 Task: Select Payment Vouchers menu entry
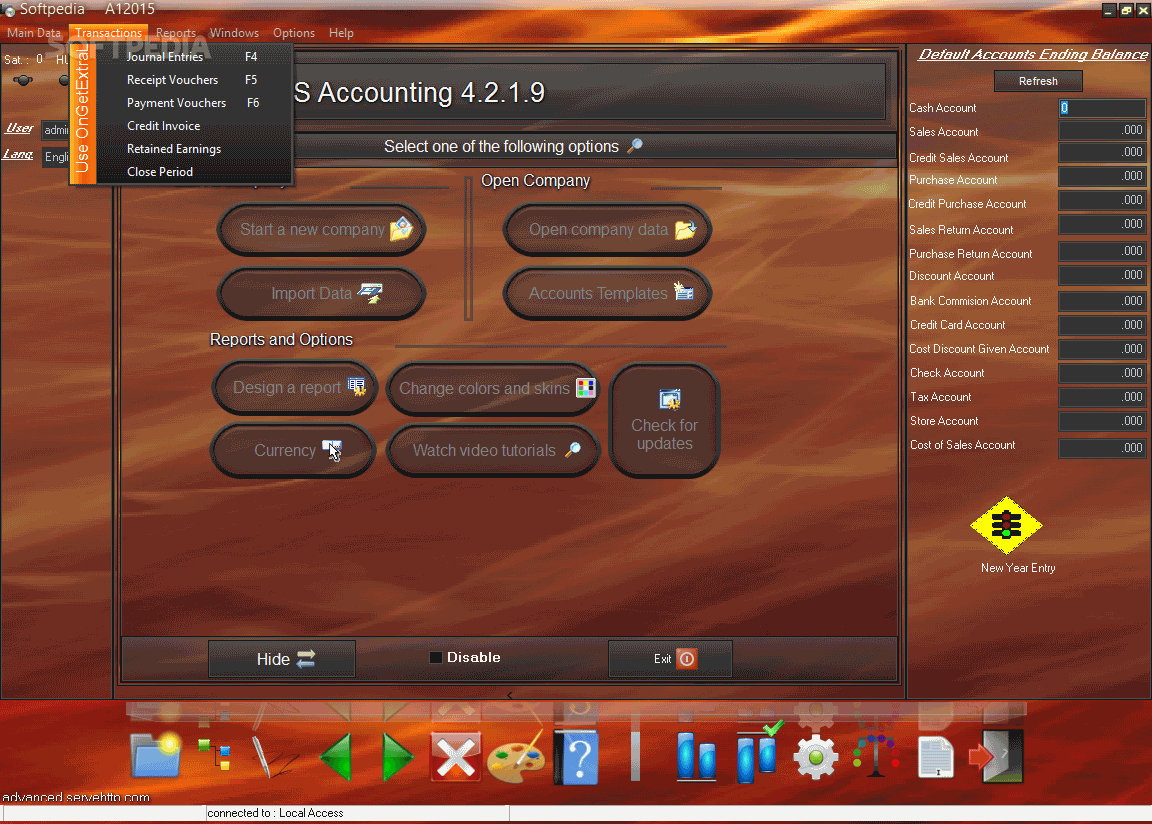(x=192, y=103)
